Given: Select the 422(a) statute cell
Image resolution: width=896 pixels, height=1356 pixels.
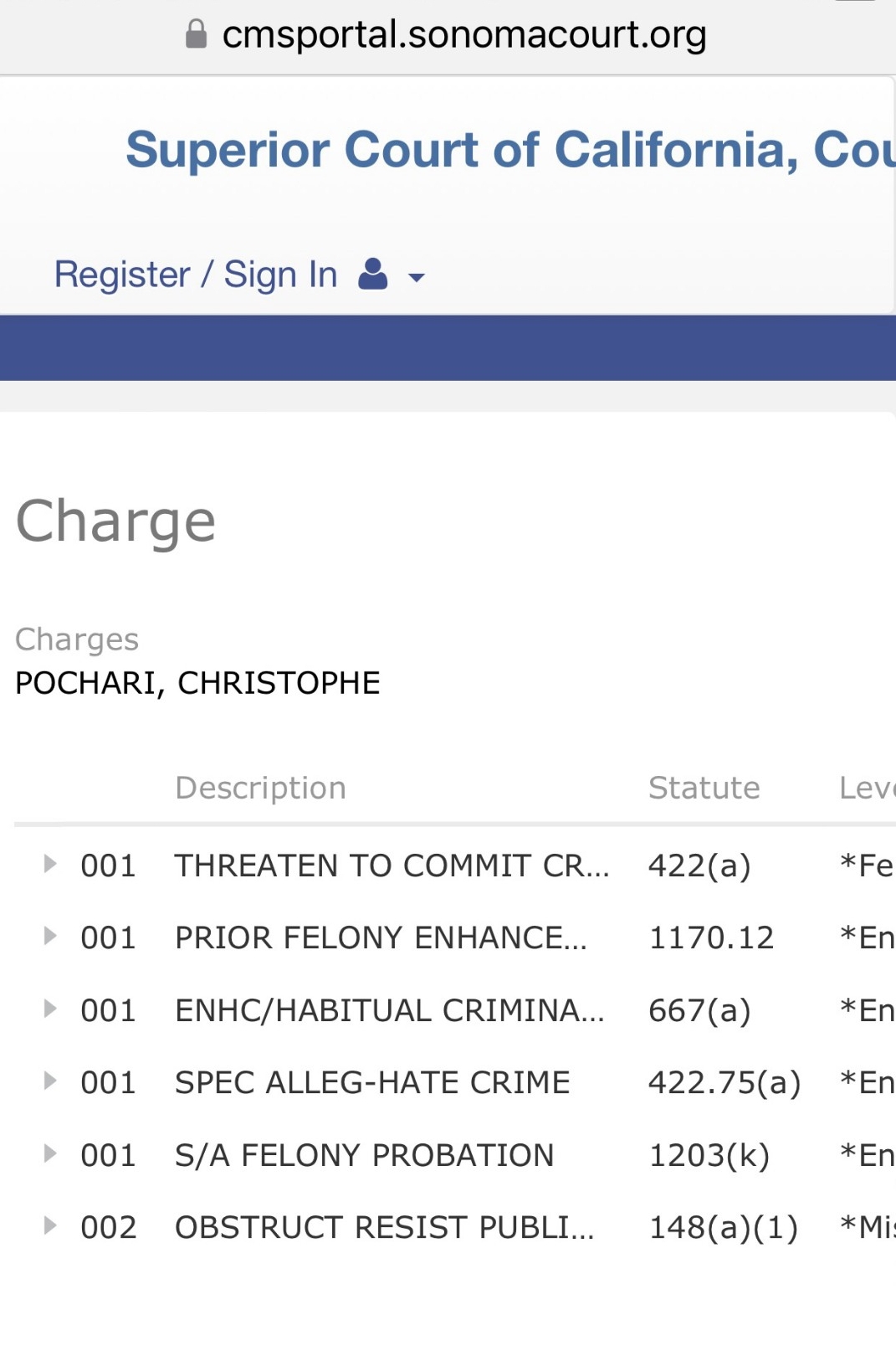Looking at the screenshot, I should tap(699, 865).
